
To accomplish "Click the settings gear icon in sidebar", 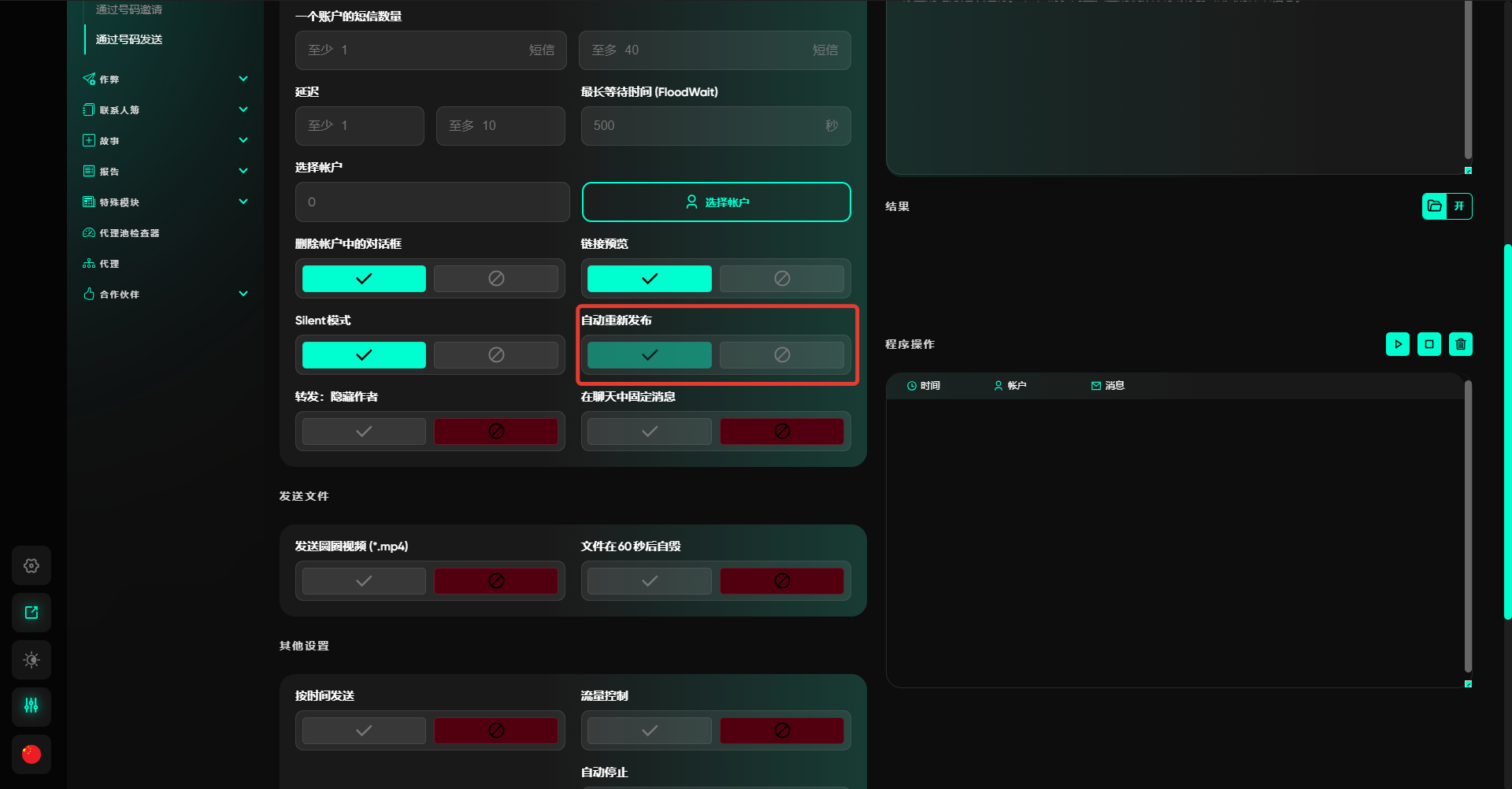I will pos(31,565).
